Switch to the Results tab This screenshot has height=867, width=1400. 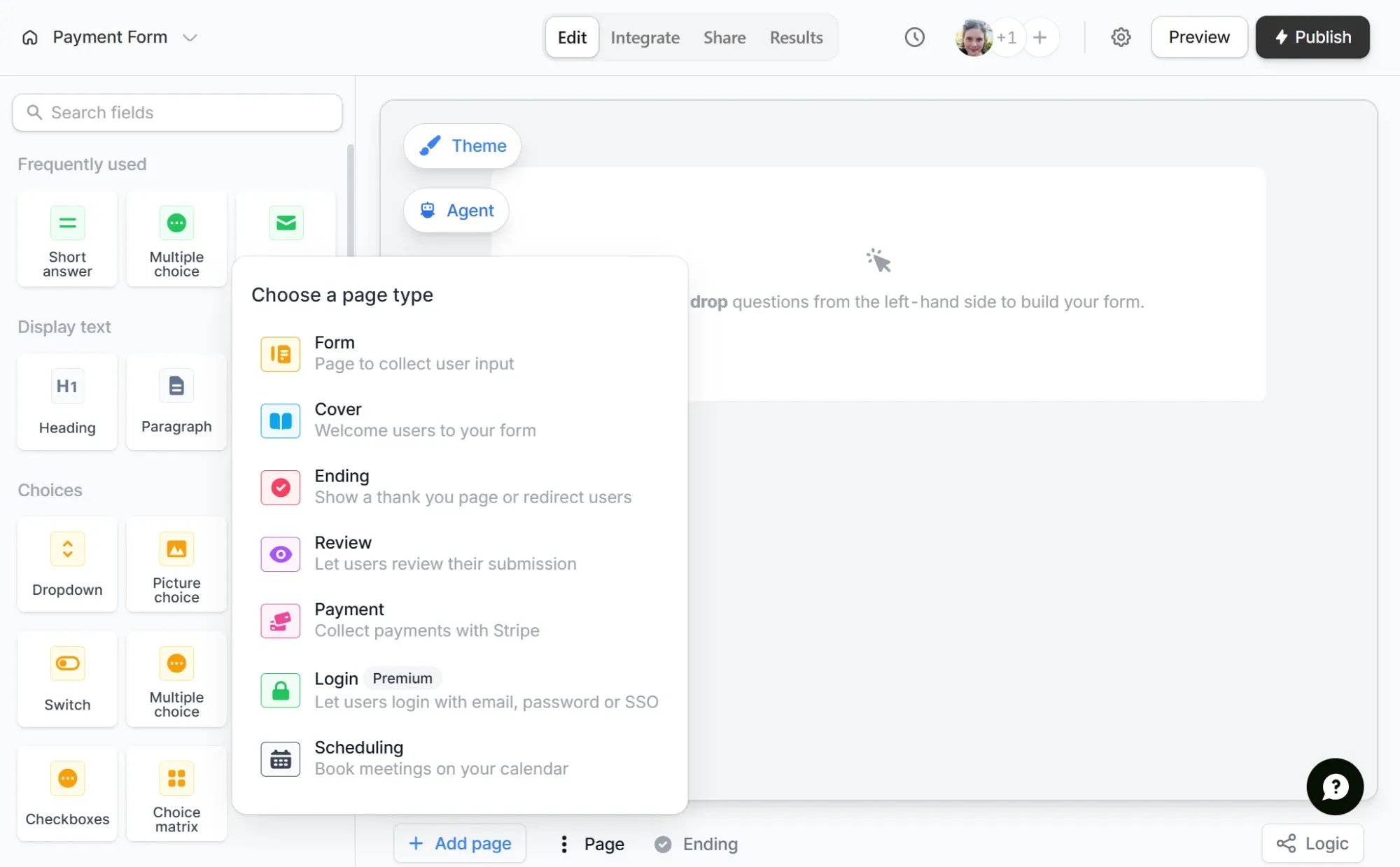pyautogui.click(x=796, y=37)
